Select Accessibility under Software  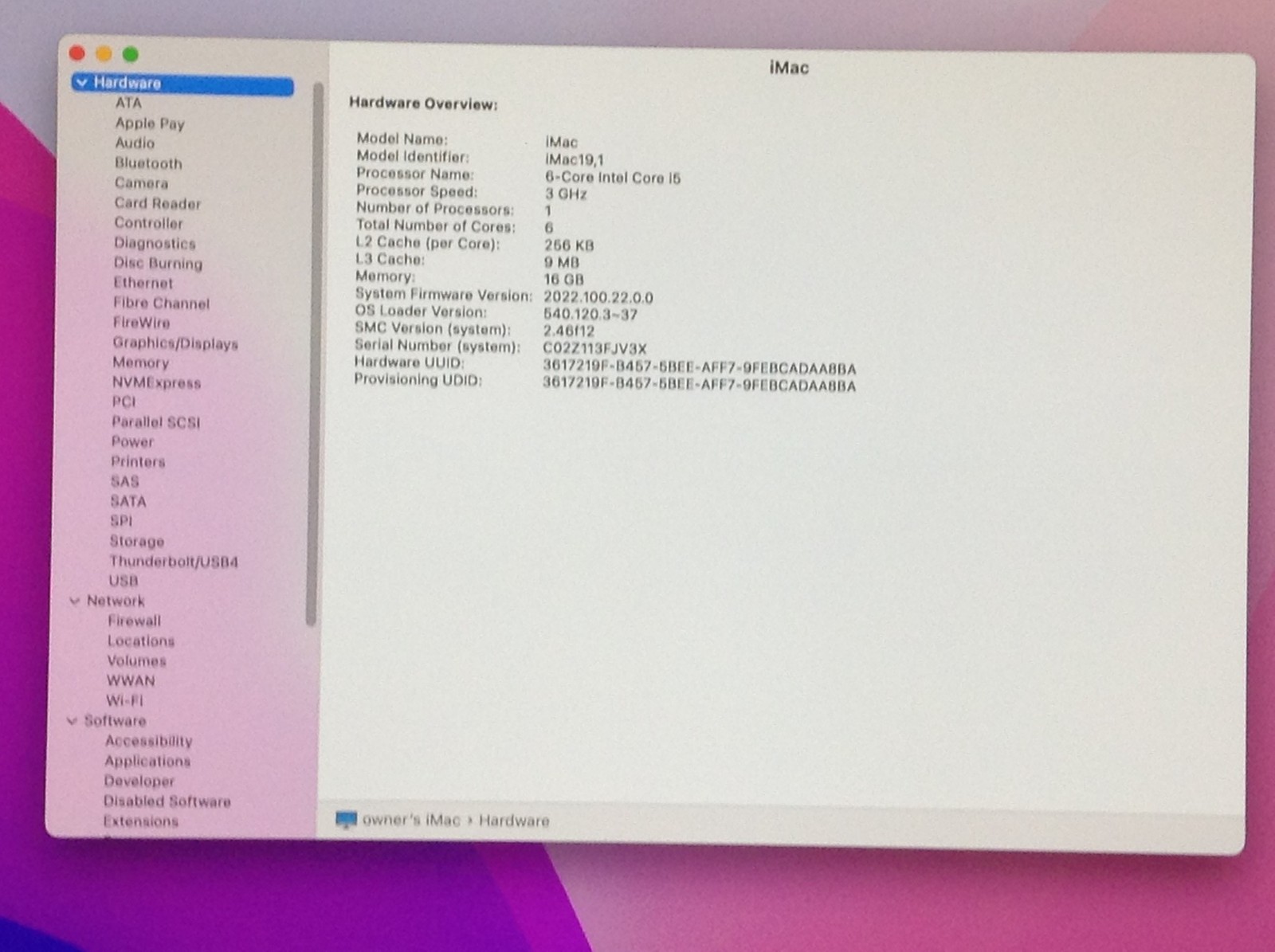coord(149,741)
